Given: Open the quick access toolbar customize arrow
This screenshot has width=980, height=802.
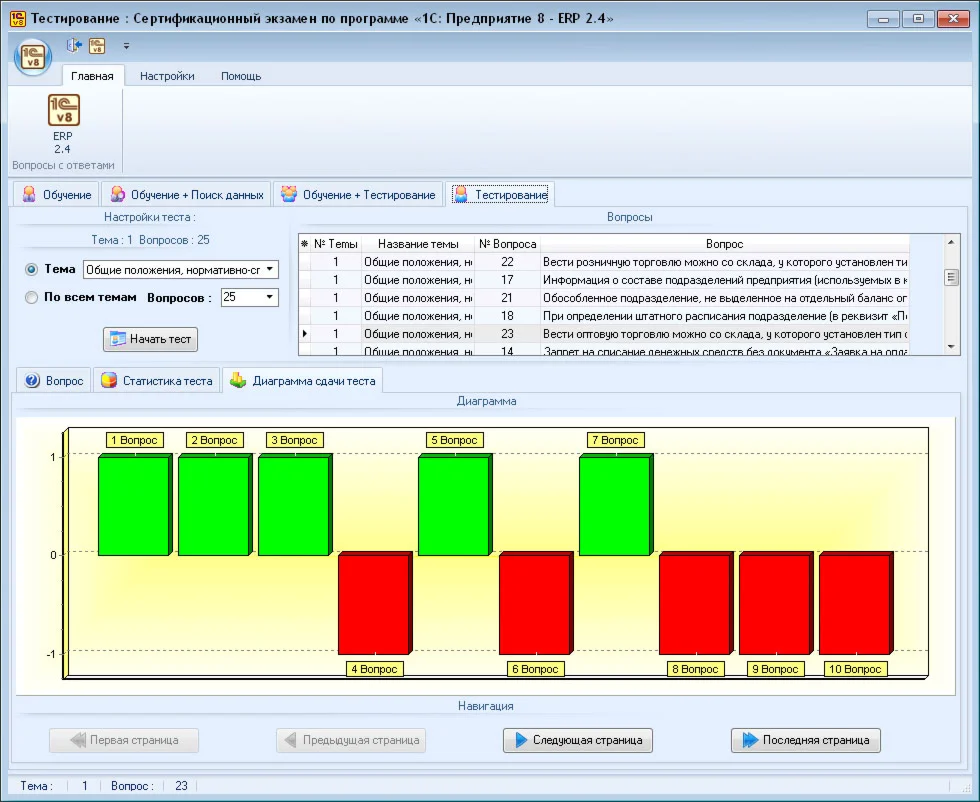Looking at the screenshot, I should pyautogui.click(x=126, y=46).
